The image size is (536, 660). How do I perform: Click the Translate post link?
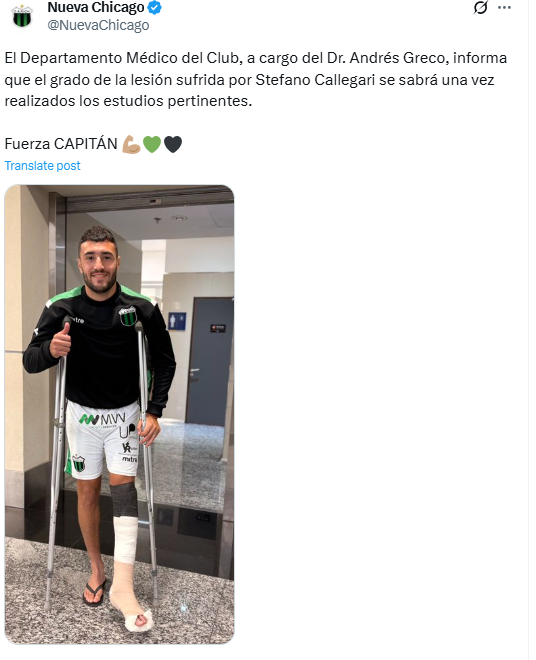click(x=42, y=166)
